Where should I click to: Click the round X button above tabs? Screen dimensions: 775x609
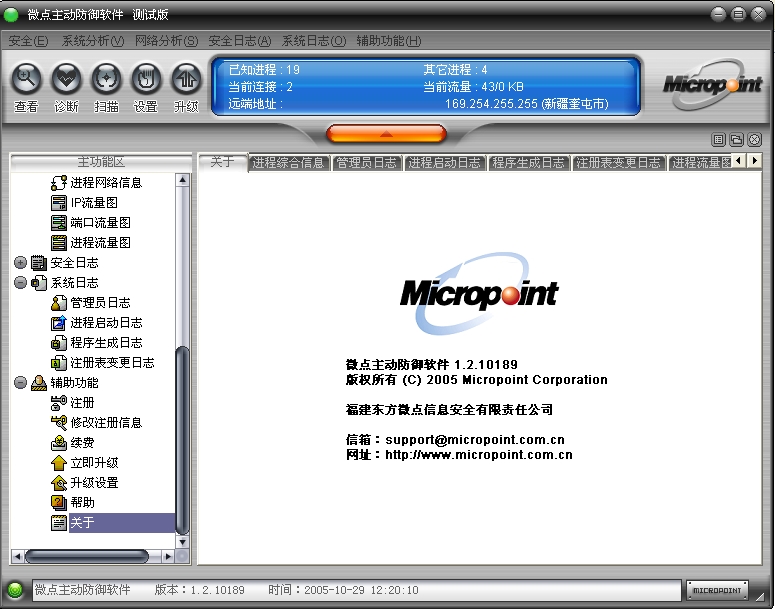click(x=755, y=140)
